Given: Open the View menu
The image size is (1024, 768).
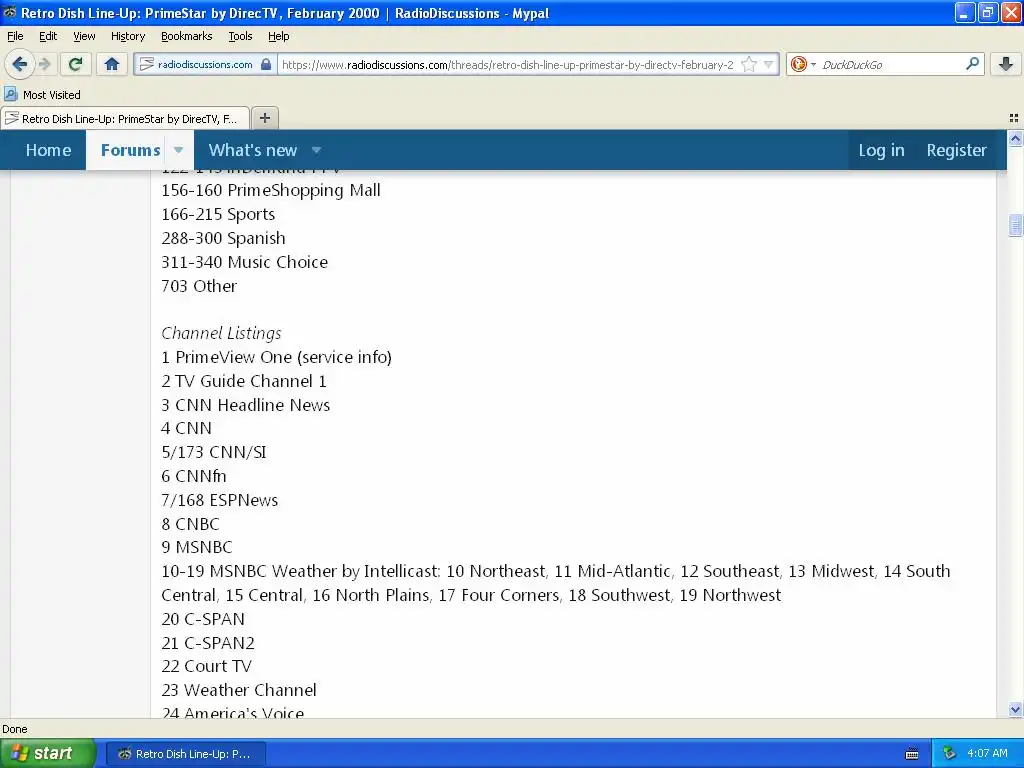Looking at the screenshot, I should [84, 36].
